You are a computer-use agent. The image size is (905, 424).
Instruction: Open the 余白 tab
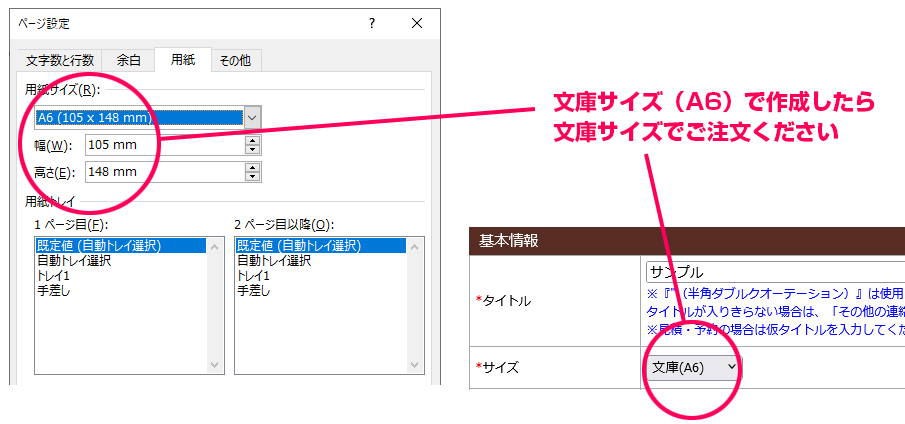[x=128, y=60]
